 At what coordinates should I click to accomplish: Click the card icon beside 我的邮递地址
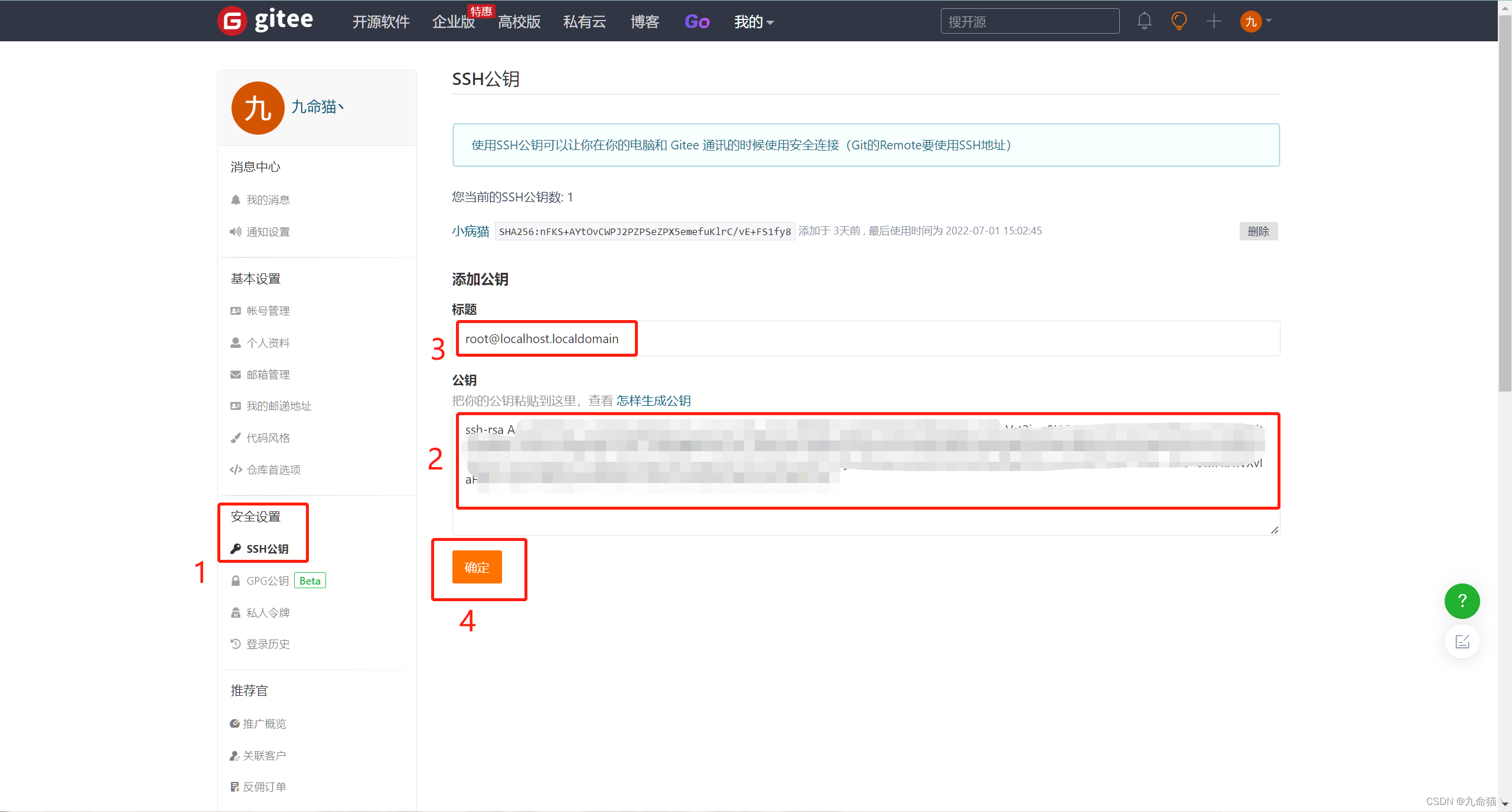pos(236,406)
